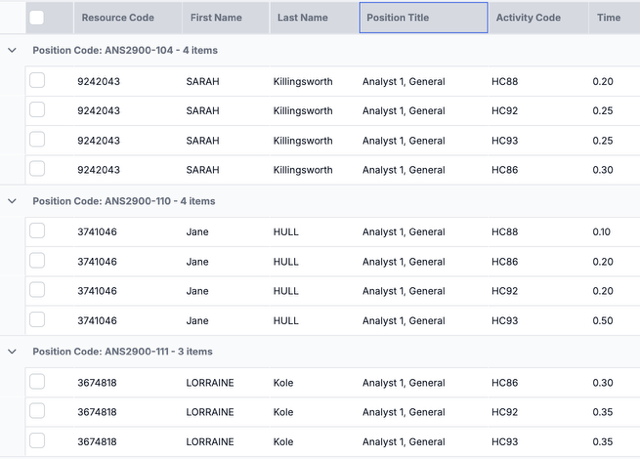Click the First Name column header
This screenshot has height=459, width=640.
[x=215, y=18]
